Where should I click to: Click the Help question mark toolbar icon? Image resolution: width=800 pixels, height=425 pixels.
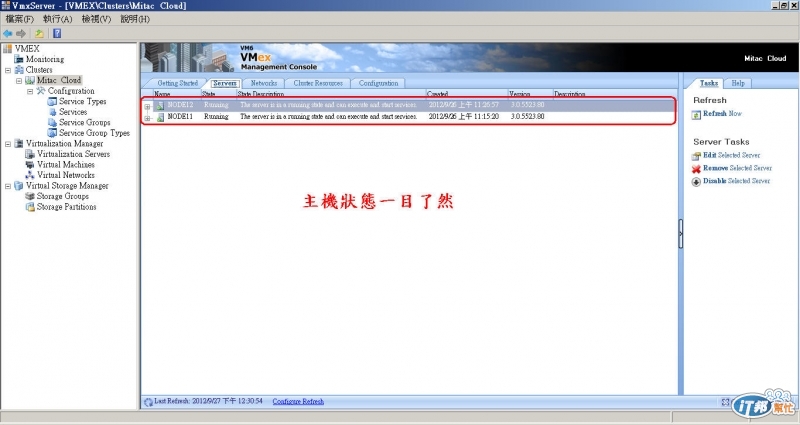pyautogui.click(x=57, y=34)
